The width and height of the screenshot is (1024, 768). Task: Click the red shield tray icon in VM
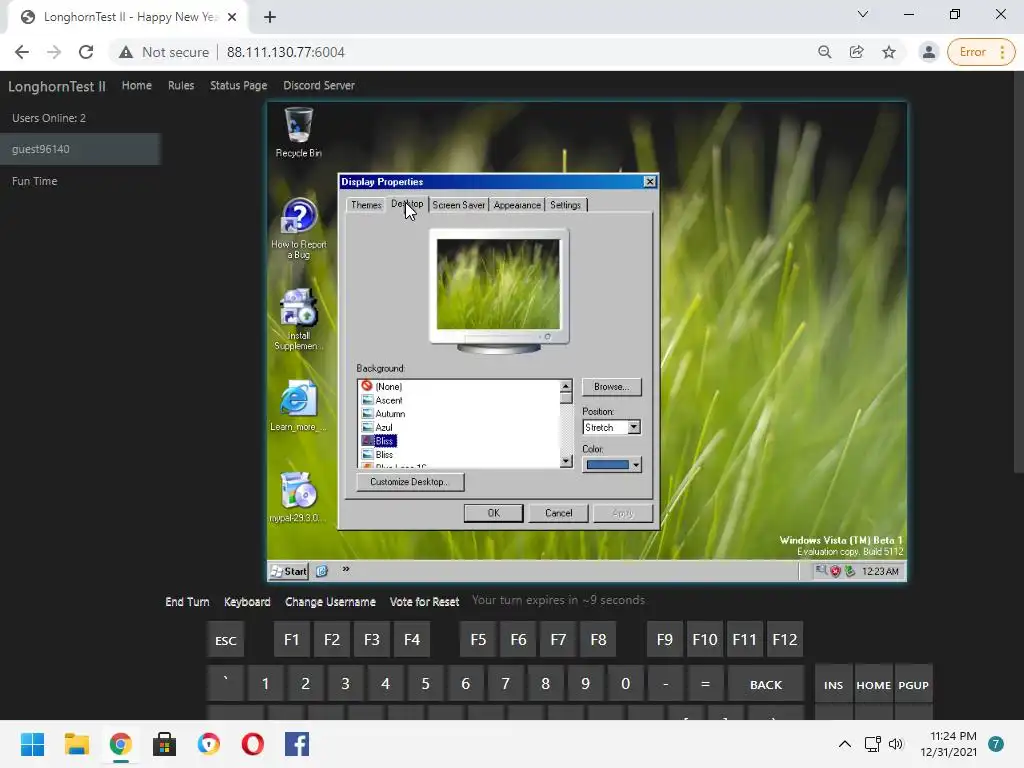(x=835, y=571)
